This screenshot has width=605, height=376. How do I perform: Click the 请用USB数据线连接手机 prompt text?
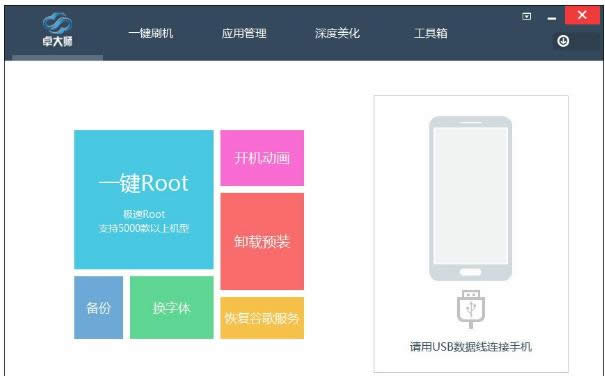[471, 347]
